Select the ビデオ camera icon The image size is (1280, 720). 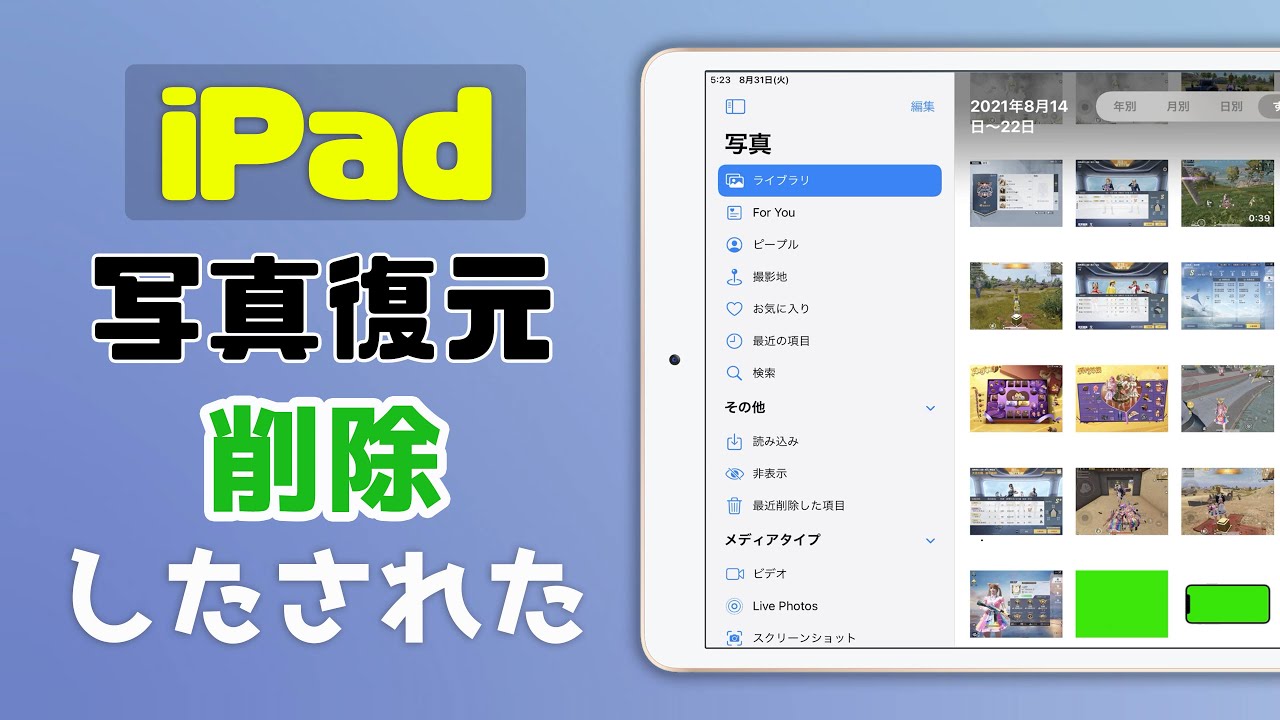click(x=735, y=573)
